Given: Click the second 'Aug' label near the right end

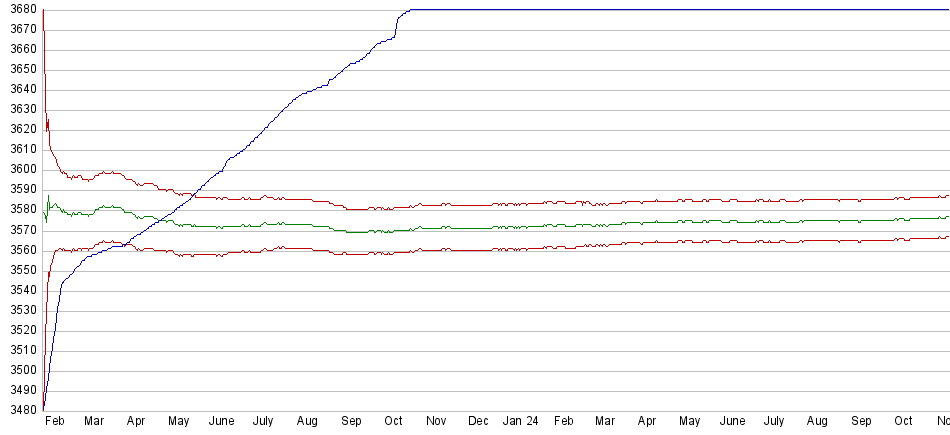Looking at the screenshot, I should tap(817, 422).
